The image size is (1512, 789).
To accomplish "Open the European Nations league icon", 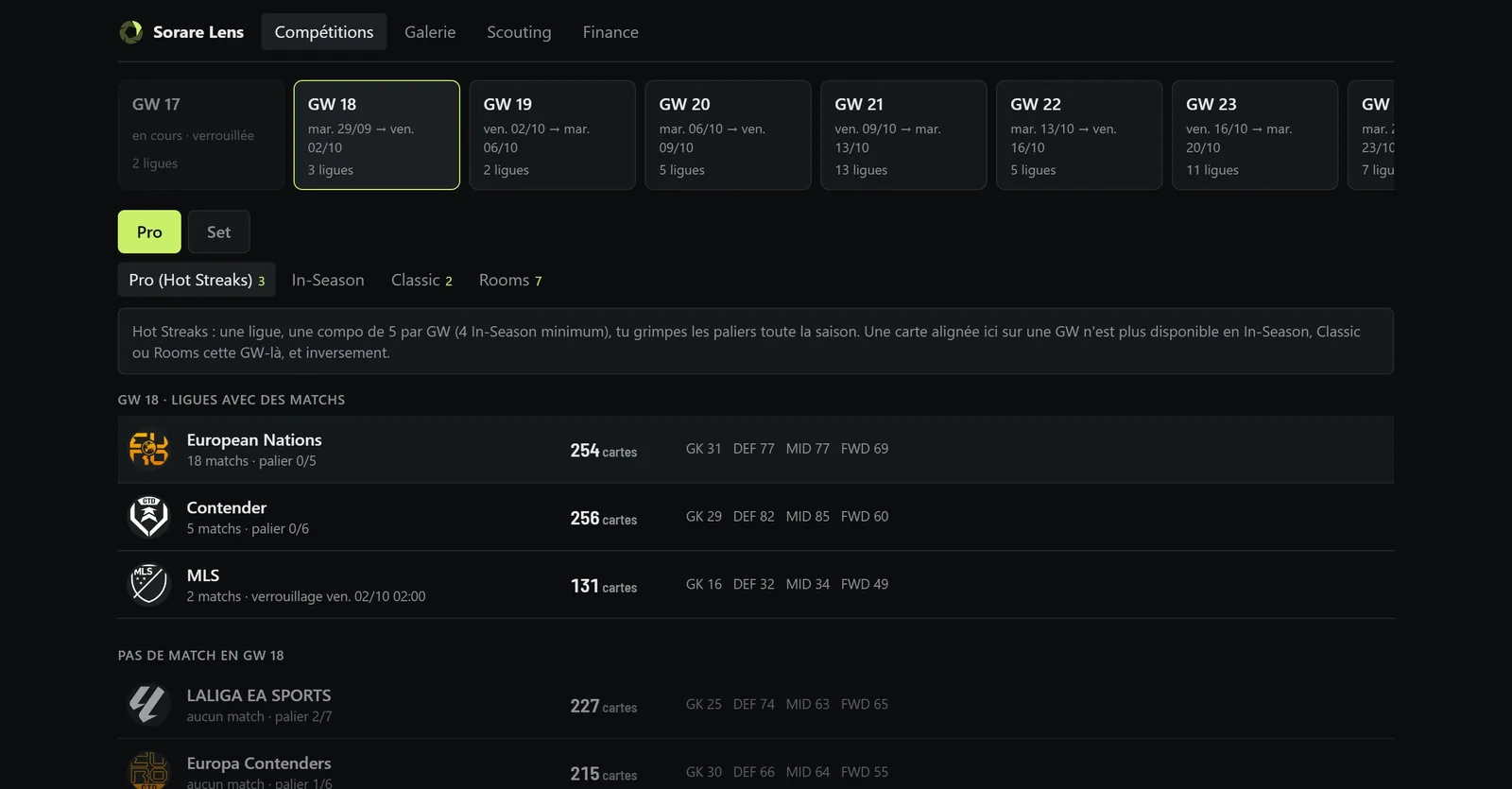I will pyautogui.click(x=148, y=450).
